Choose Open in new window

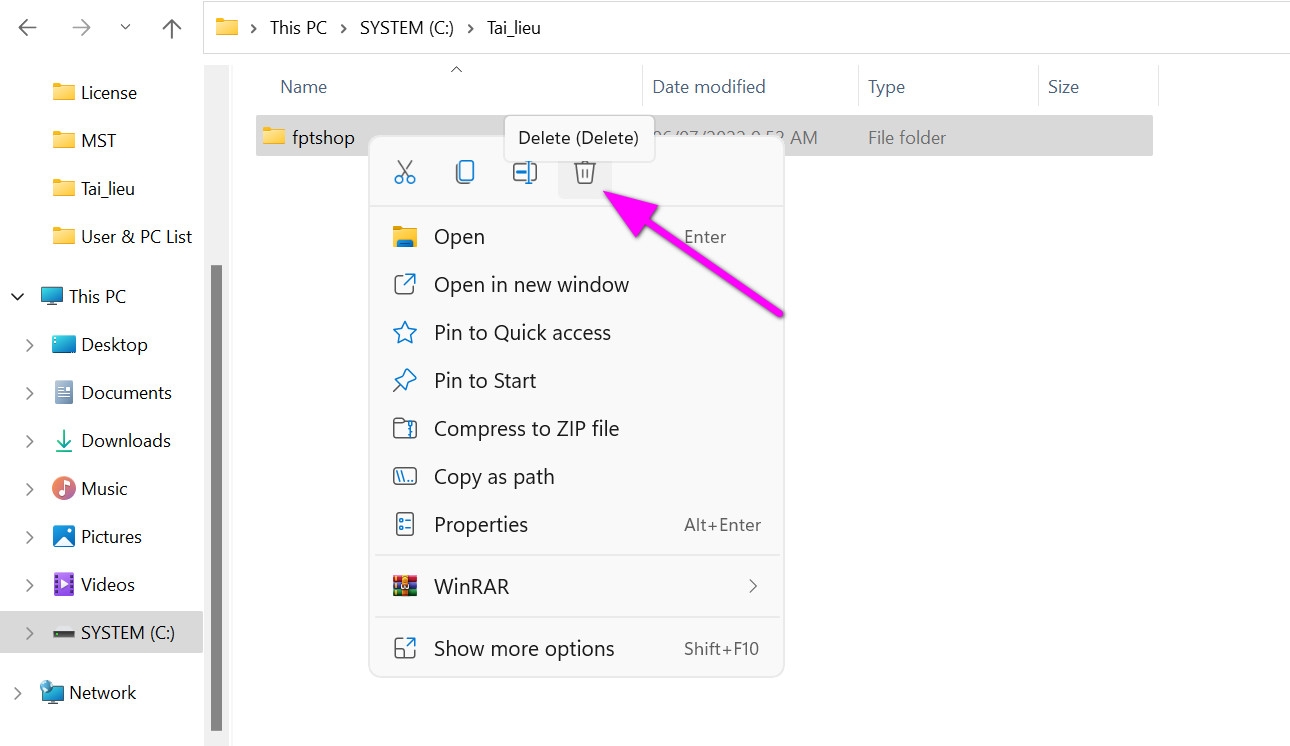[531, 284]
